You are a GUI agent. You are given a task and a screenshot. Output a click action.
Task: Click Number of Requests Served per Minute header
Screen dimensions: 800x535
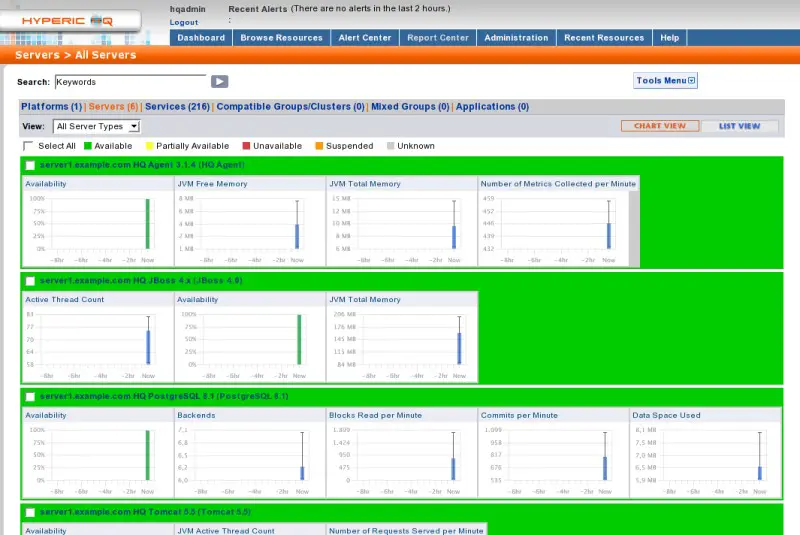(x=406, y=530)
